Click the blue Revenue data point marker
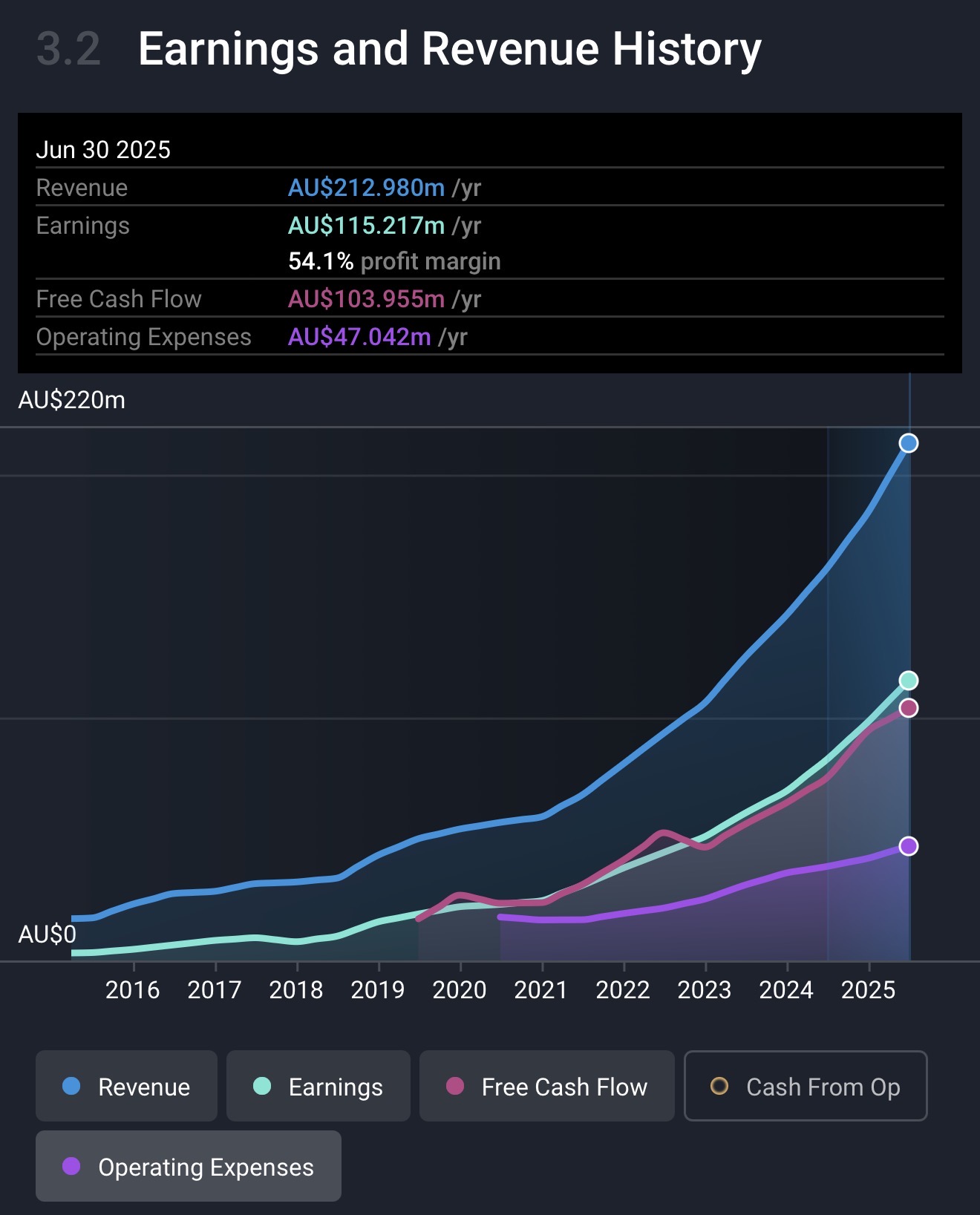 coord(909,443)
